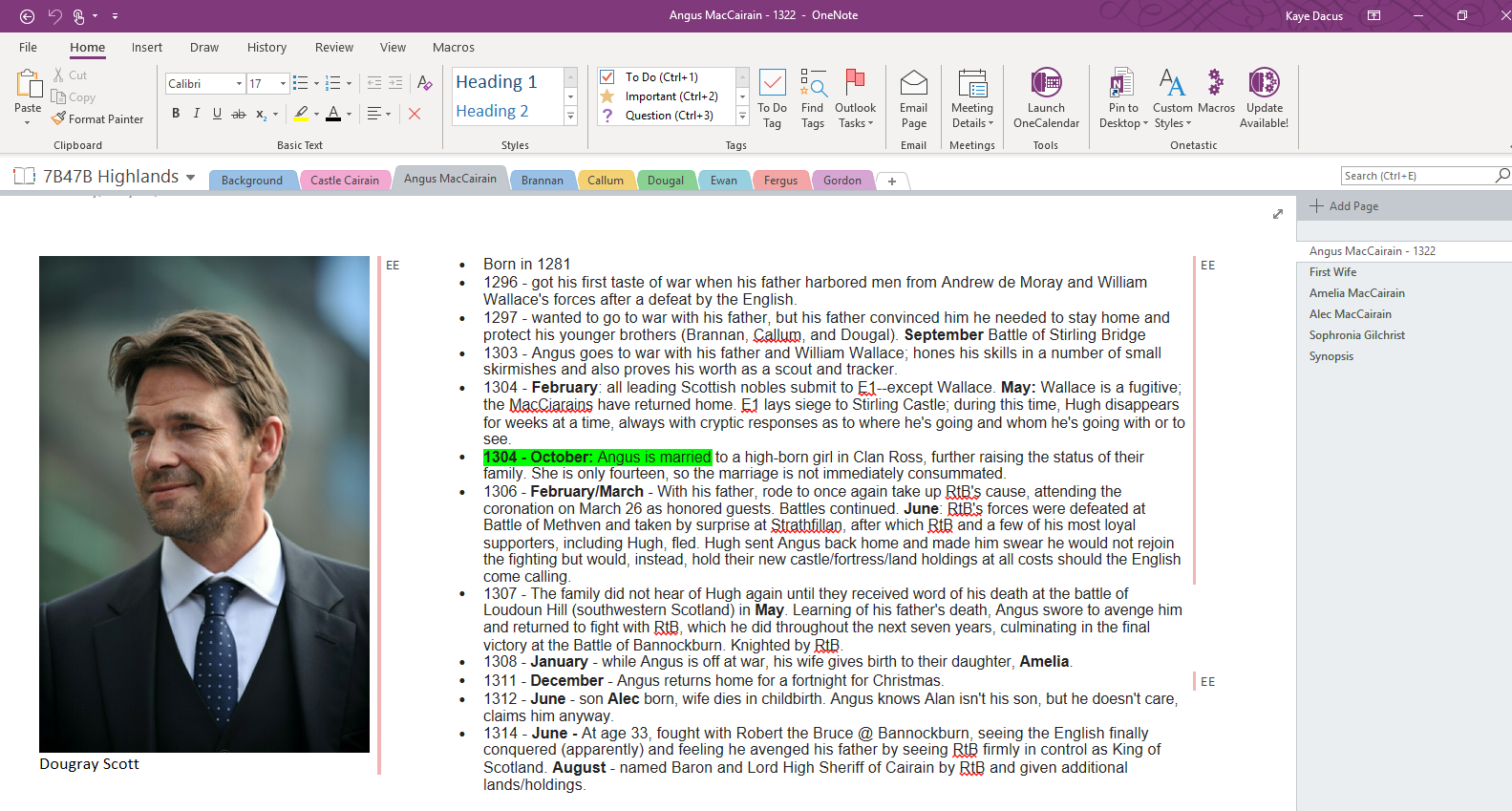Click the red X delete icon
This screenshot has height=811, width=1512.
point(415,114)
